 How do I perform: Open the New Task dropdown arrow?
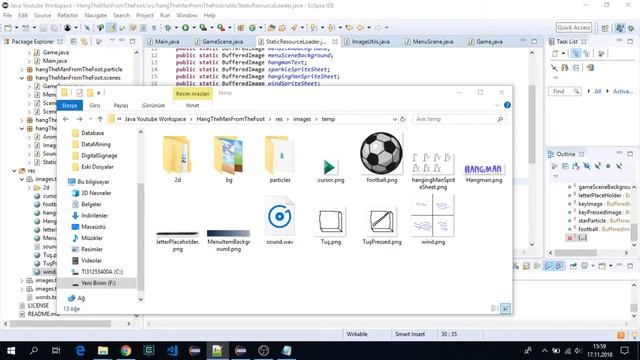[x=563, y=54]
